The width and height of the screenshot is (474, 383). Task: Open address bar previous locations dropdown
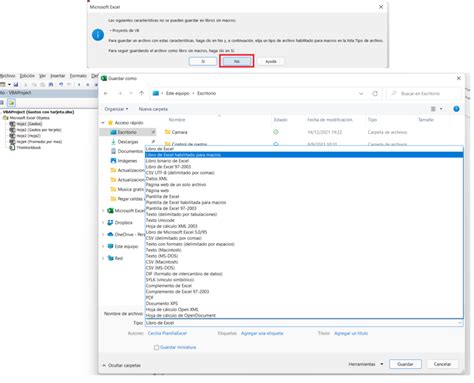tap(361, 94)
